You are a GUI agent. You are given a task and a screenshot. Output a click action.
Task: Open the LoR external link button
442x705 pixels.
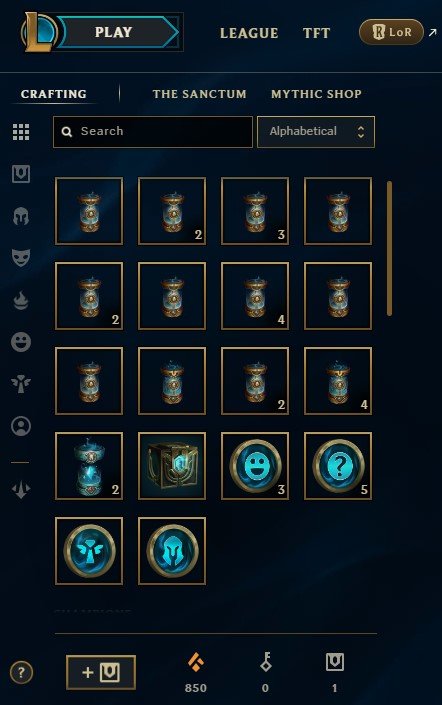pyautogui.click(x=391, y=32)
